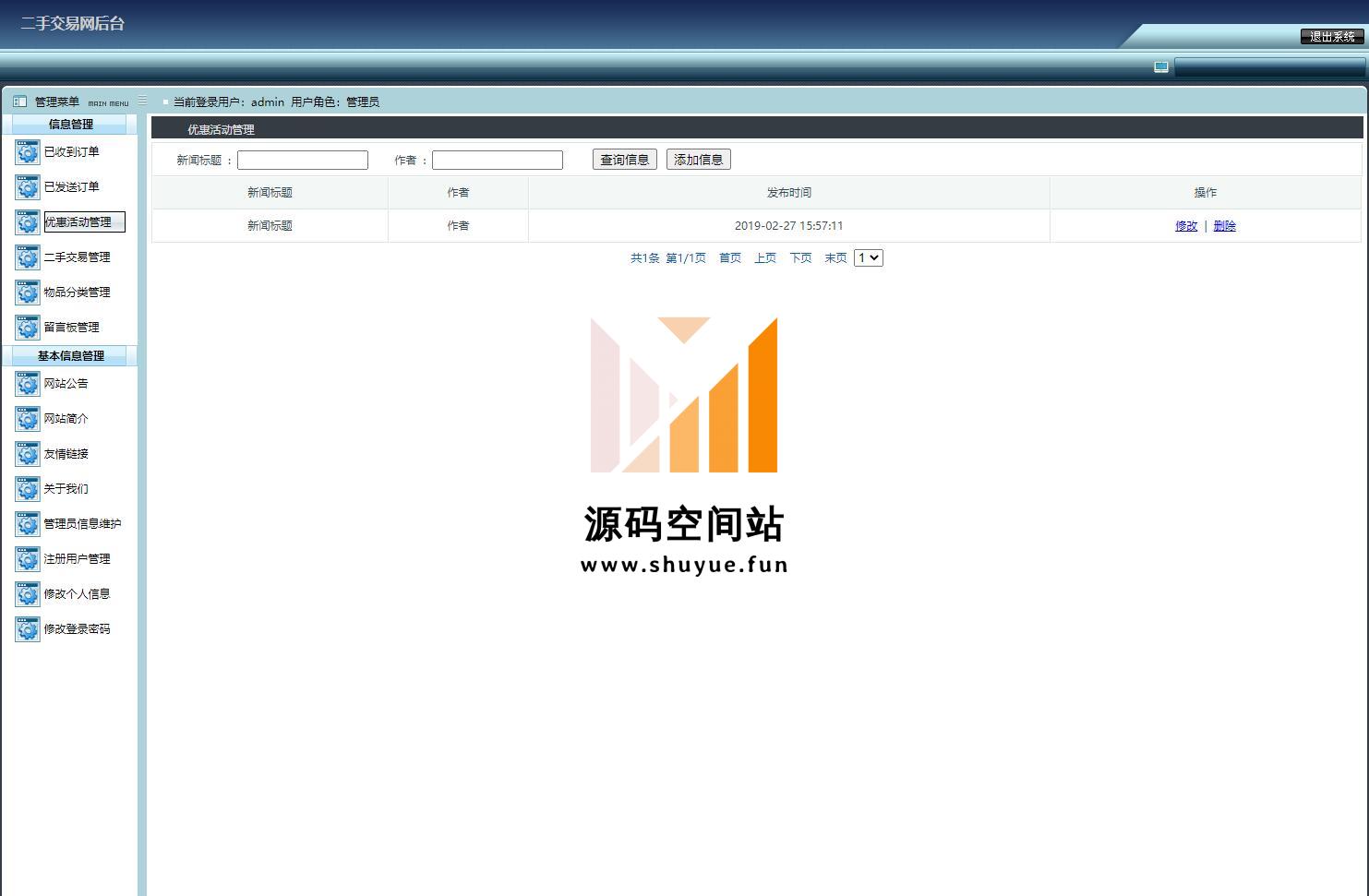
Task: Click the monitor icon in top bar
Action: (x=1161, y=67)
